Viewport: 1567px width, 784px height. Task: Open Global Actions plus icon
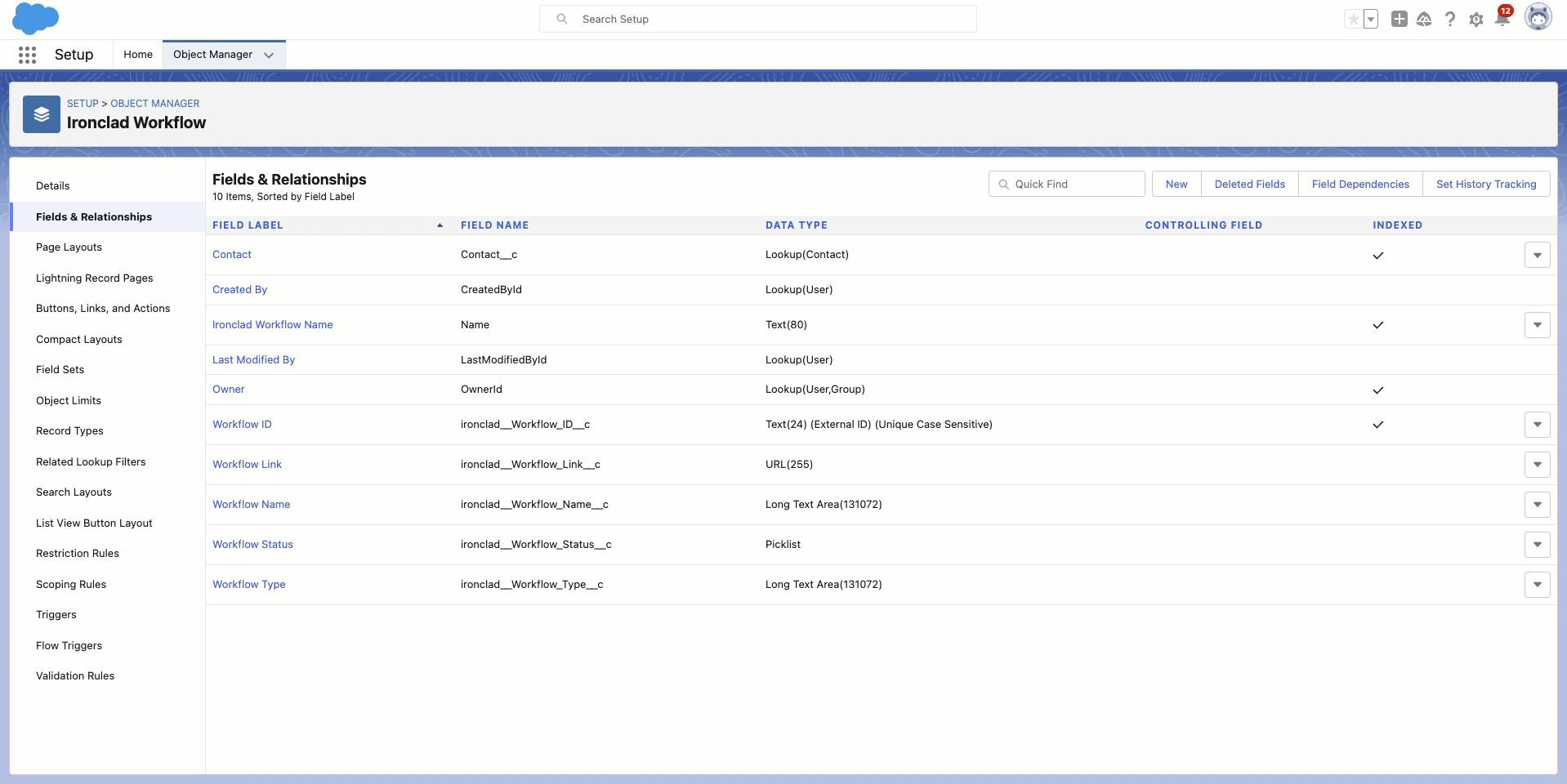tap(1400, 19)
